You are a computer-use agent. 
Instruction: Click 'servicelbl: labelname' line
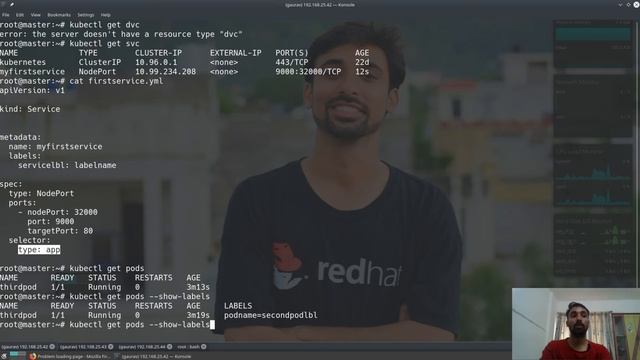67,165
